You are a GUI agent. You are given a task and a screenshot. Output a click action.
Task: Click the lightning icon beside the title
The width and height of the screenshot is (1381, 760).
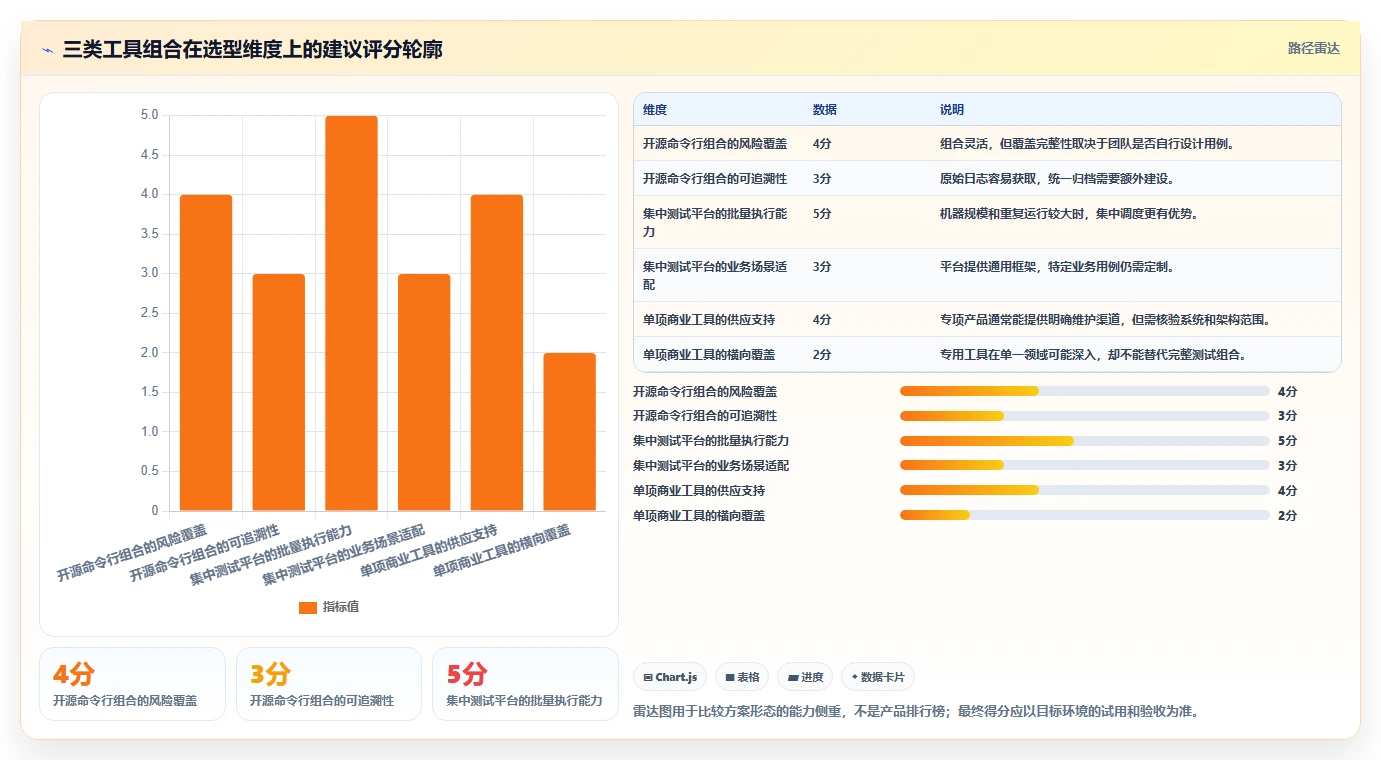[48, 50]
